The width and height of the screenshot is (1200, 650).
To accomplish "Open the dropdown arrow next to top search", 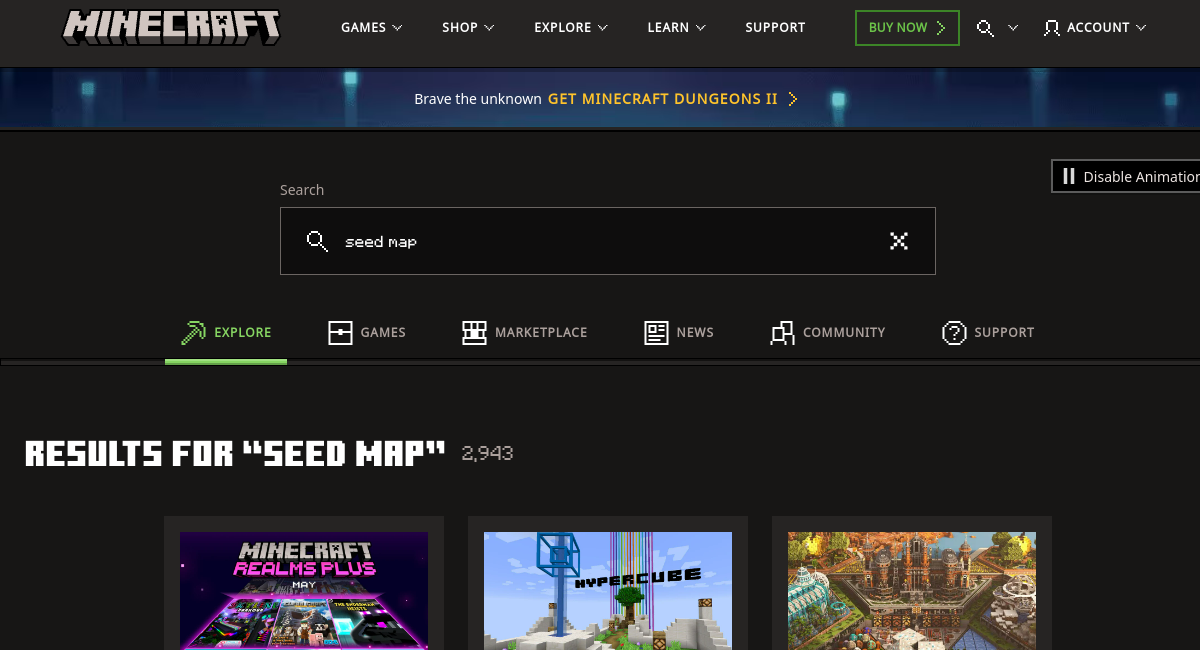I will click(x=1013, y=28).
